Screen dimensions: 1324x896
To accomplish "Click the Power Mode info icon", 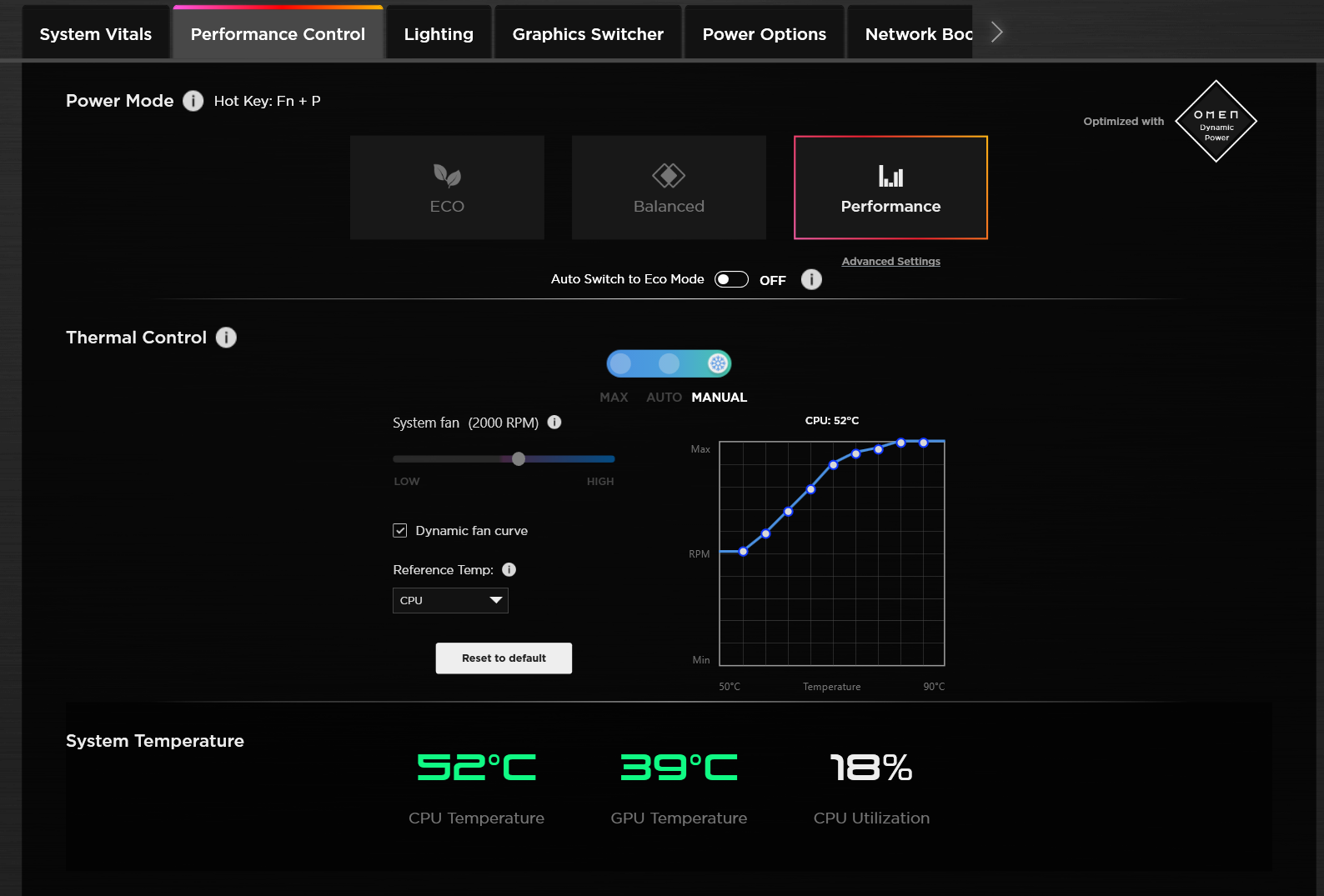I will 193,101.
